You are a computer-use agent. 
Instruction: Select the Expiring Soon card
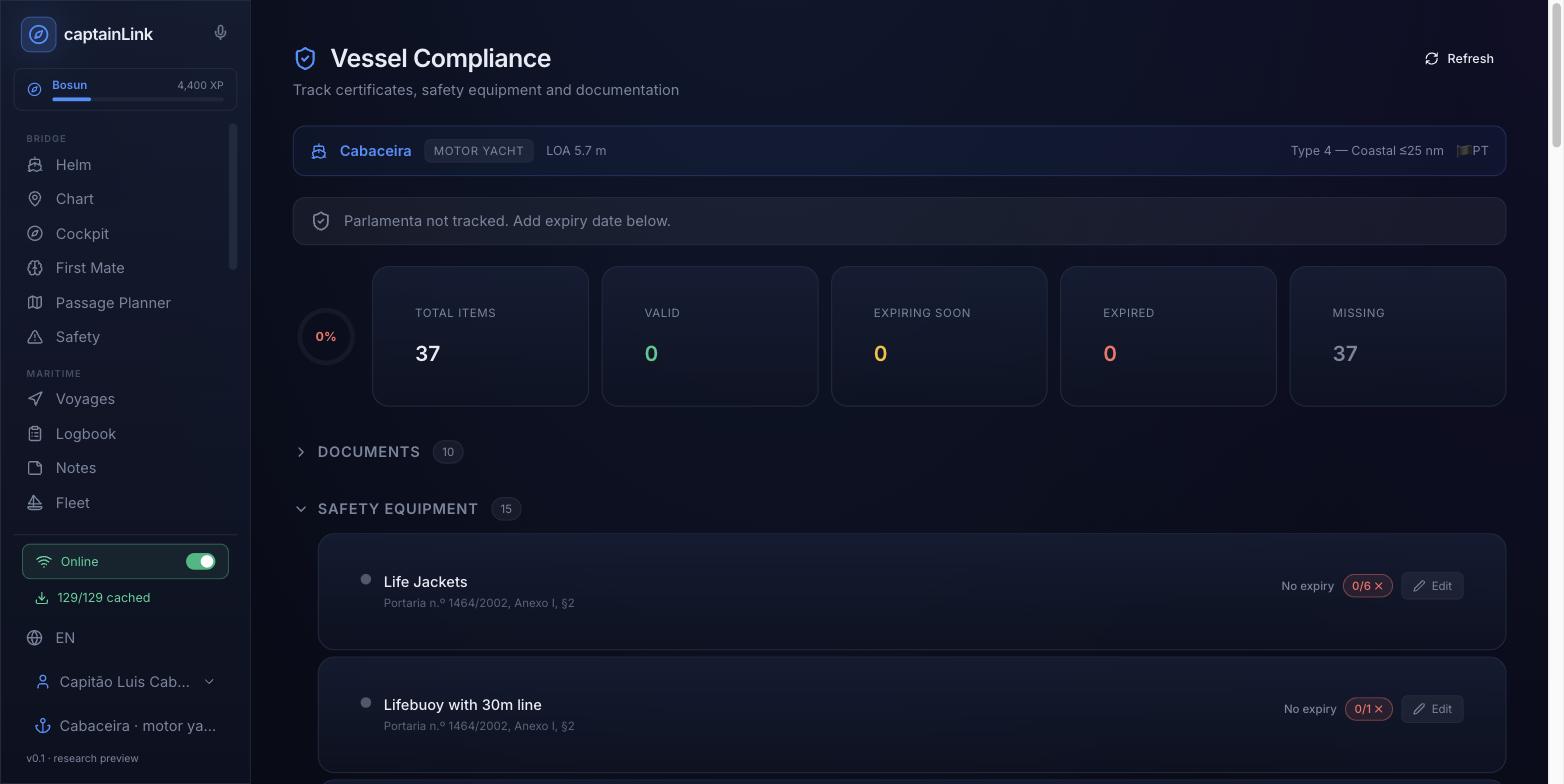click(939, 336)
